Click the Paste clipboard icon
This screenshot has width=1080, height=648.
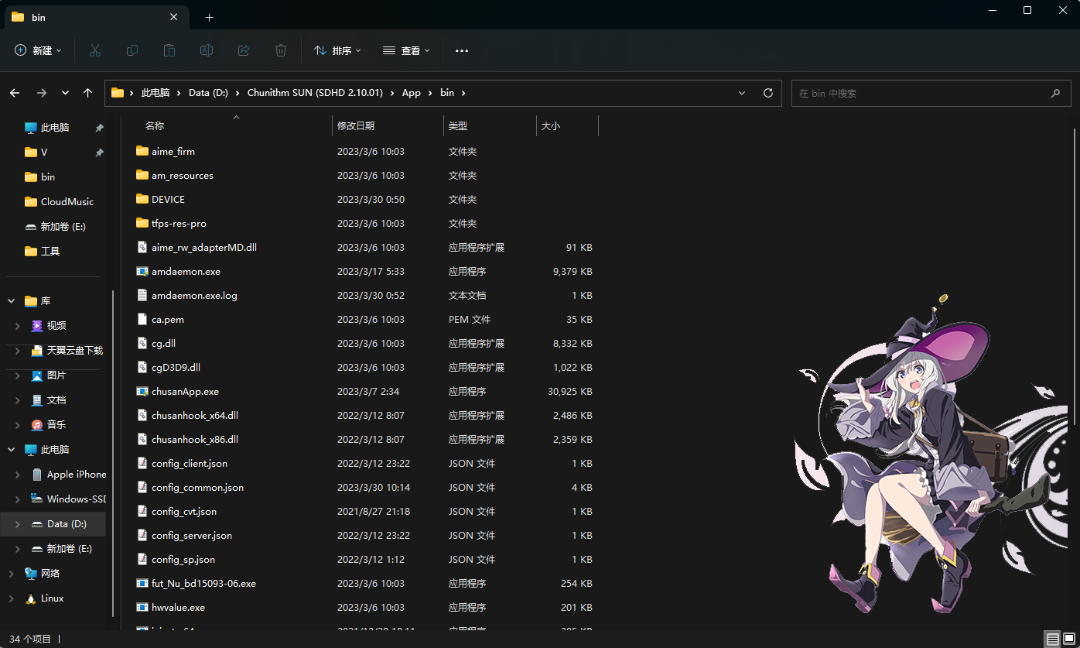pos(169,50)
